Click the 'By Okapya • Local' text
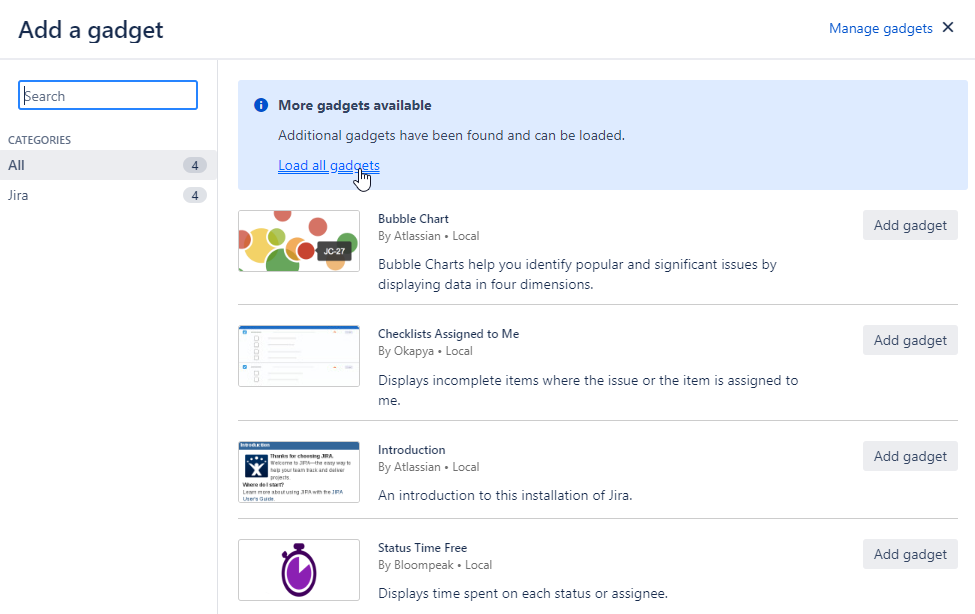Viewport: 975px width, 614px height. (425, 351)
